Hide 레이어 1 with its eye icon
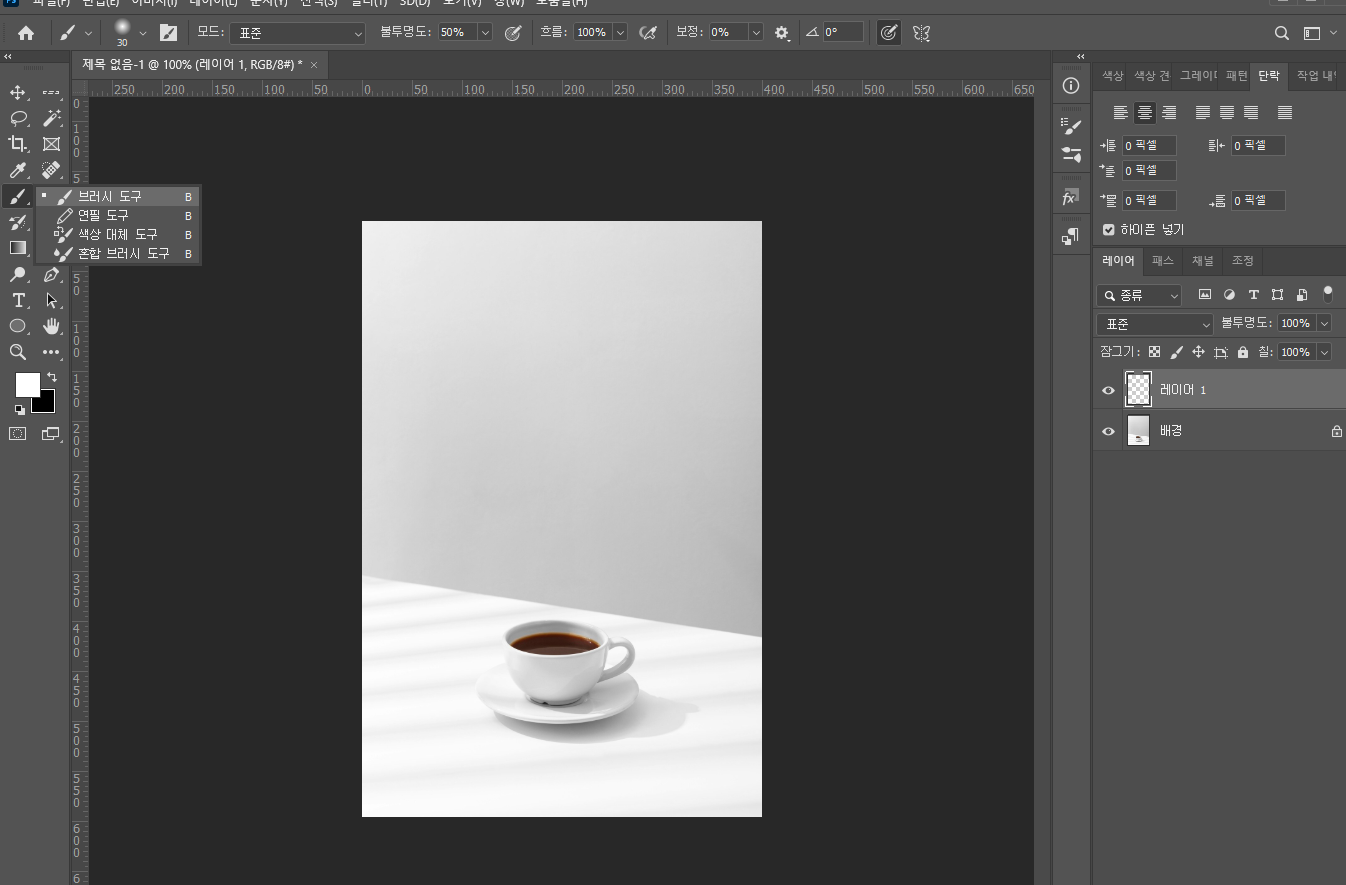This screenshot has height=885, width=1346. tap(1108, 390)
